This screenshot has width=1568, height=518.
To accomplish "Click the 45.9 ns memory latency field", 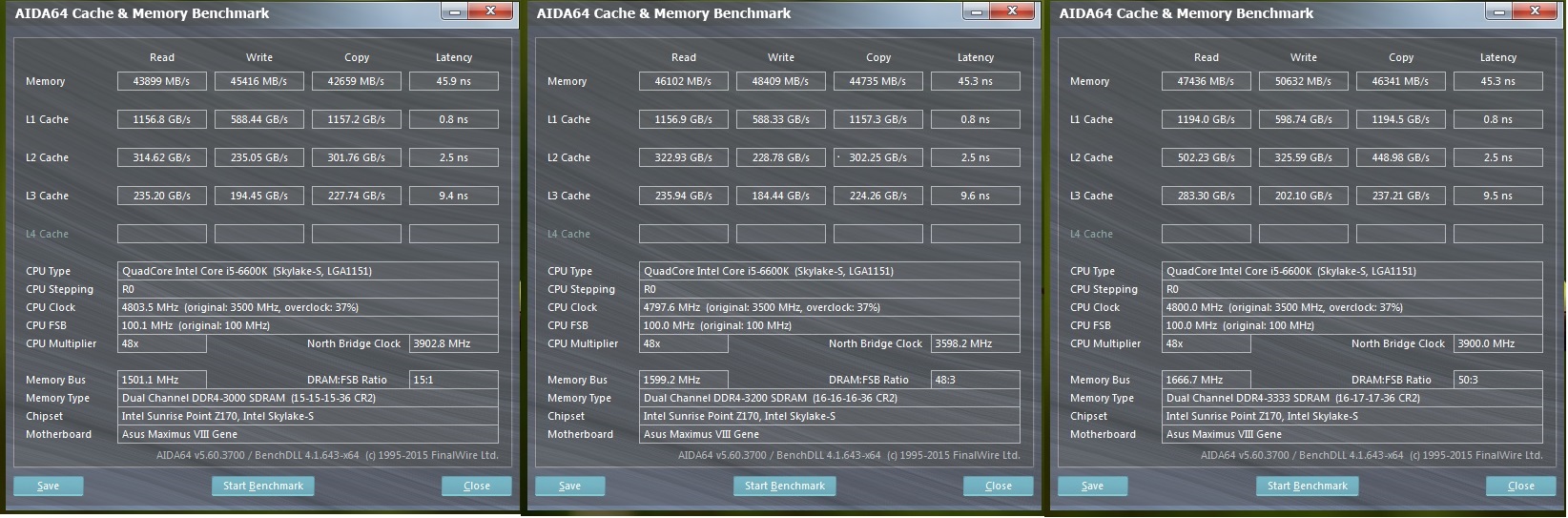I will [454, 82].
